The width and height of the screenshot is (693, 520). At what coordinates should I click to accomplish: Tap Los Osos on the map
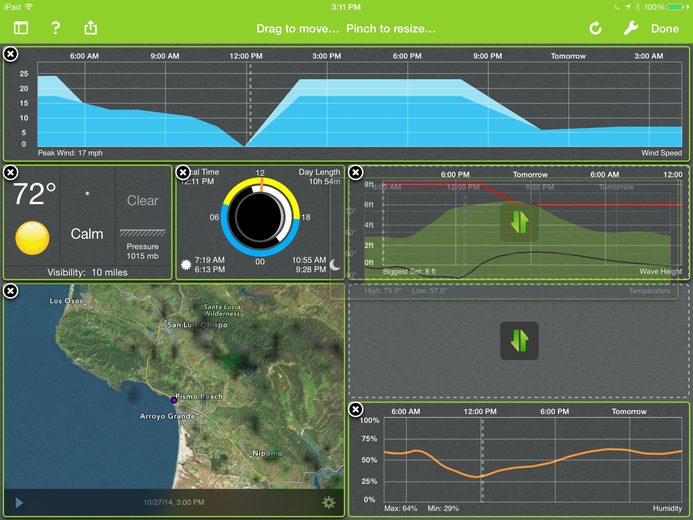pos(66,301)
